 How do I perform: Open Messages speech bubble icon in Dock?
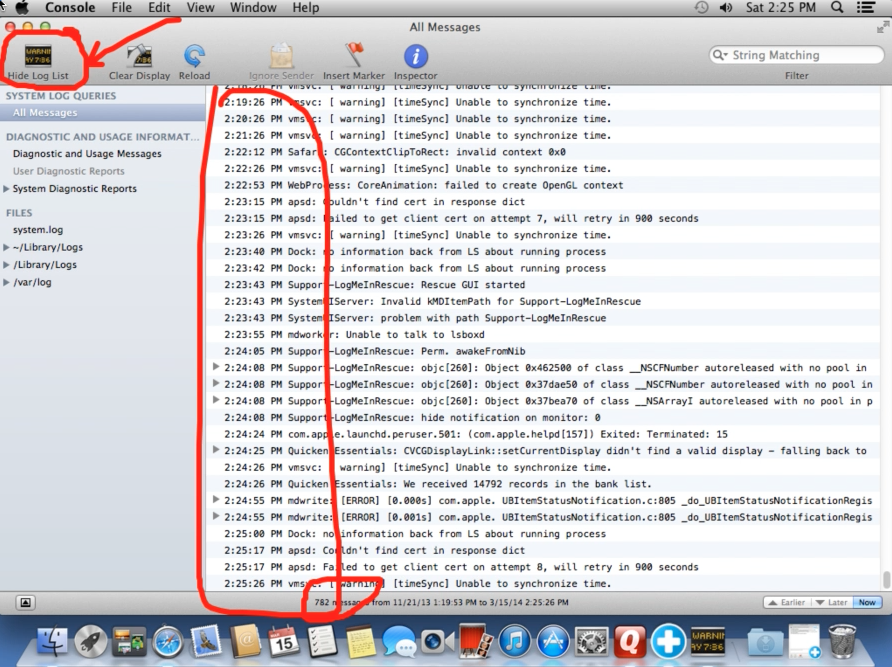tap(399, 641)
